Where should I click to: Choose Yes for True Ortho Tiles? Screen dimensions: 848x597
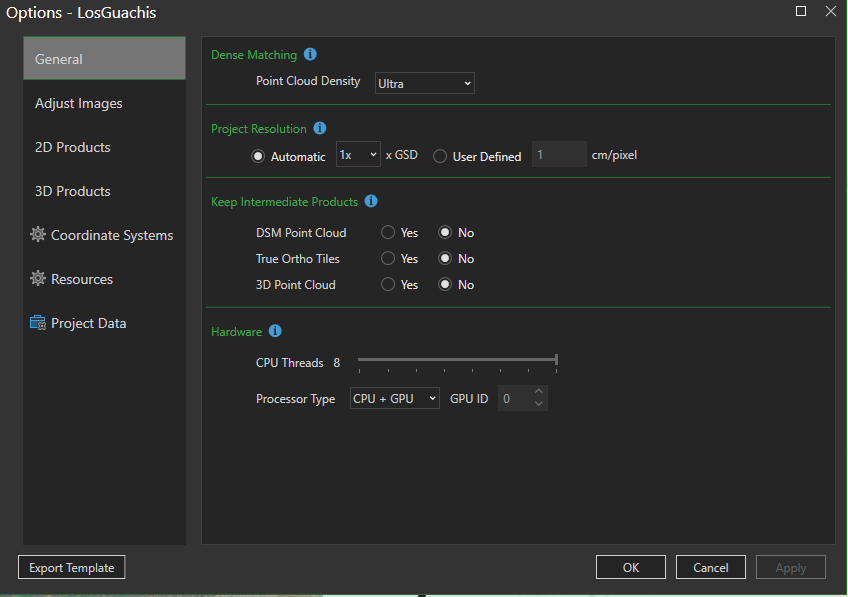pos(388,258)
